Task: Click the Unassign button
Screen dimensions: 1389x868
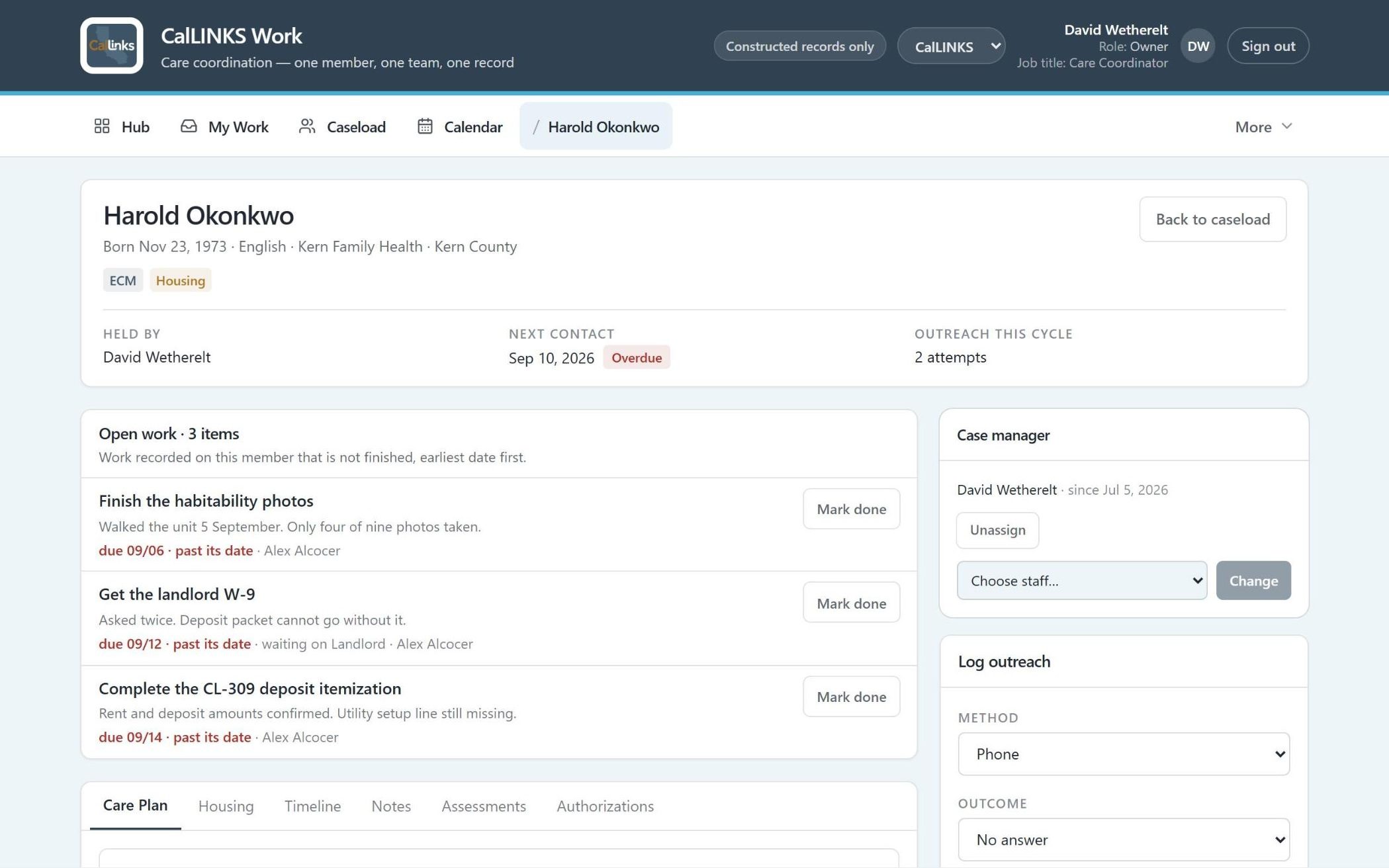Action: pyautogui.click(x=997, y=530)
